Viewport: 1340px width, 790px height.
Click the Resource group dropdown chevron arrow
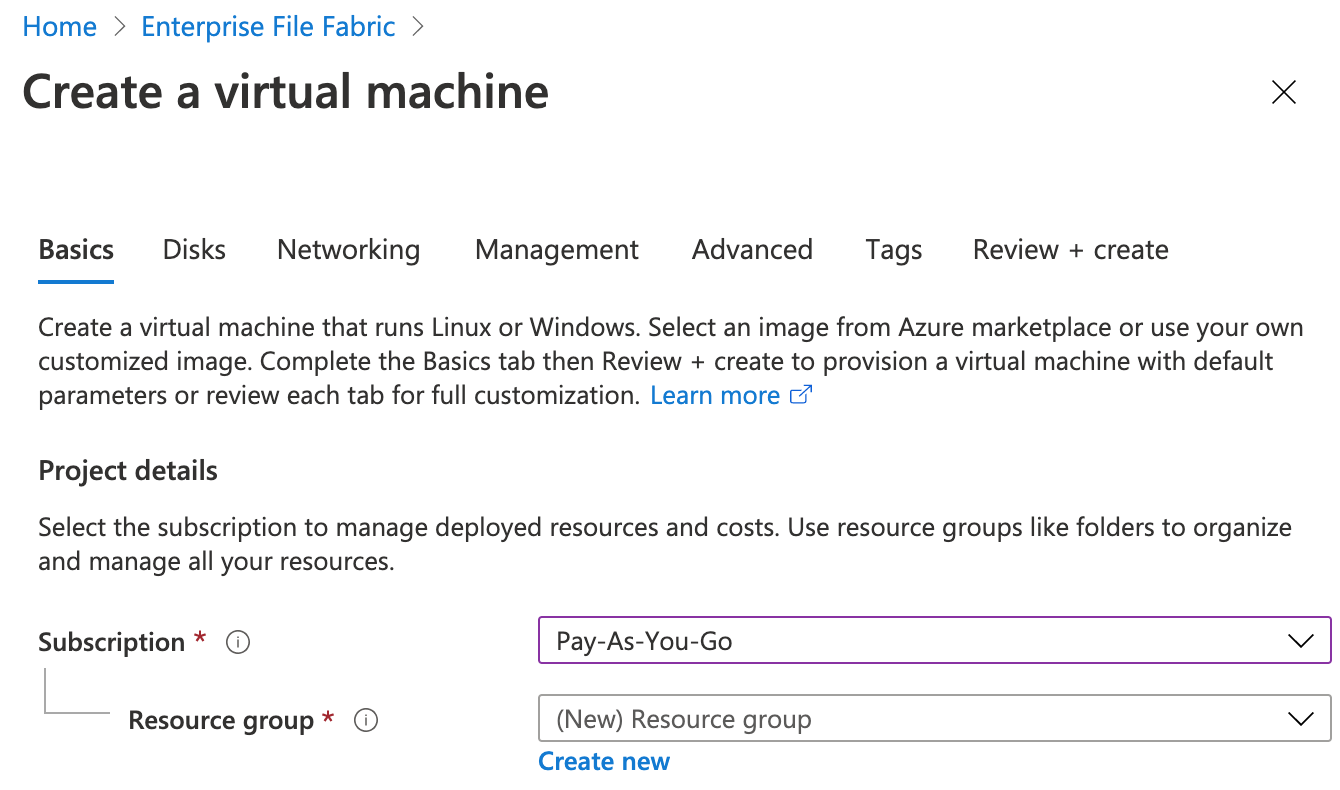click(x=1300, y=719)
